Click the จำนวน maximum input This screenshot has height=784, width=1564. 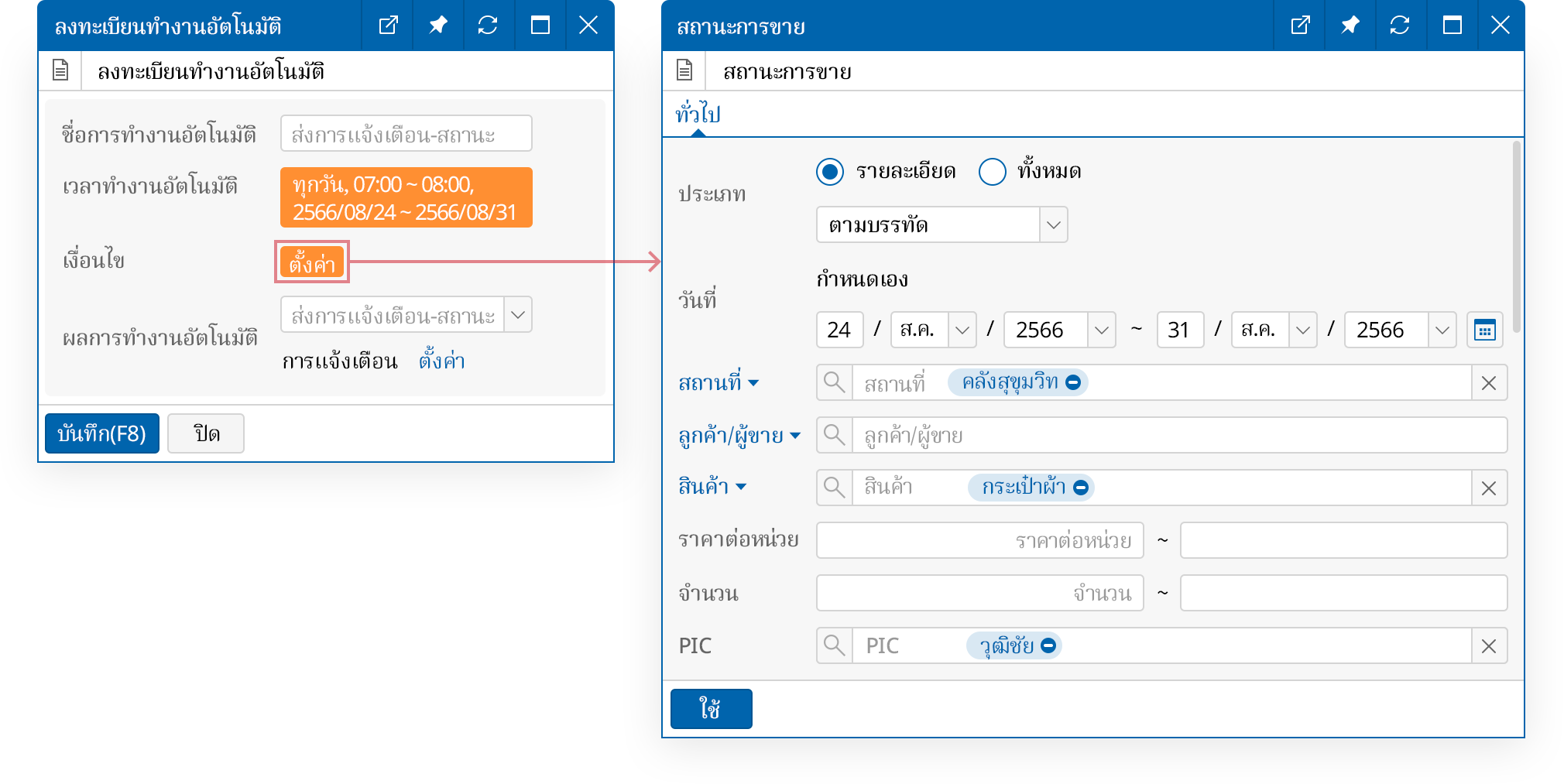(x=1343, y=593)
